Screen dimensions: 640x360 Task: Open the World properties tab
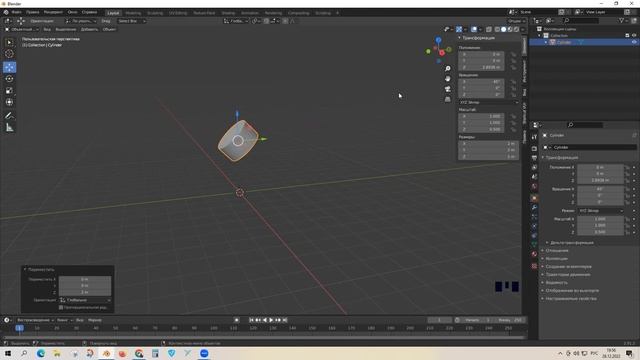pyautogui.click(x=534, y=186)
